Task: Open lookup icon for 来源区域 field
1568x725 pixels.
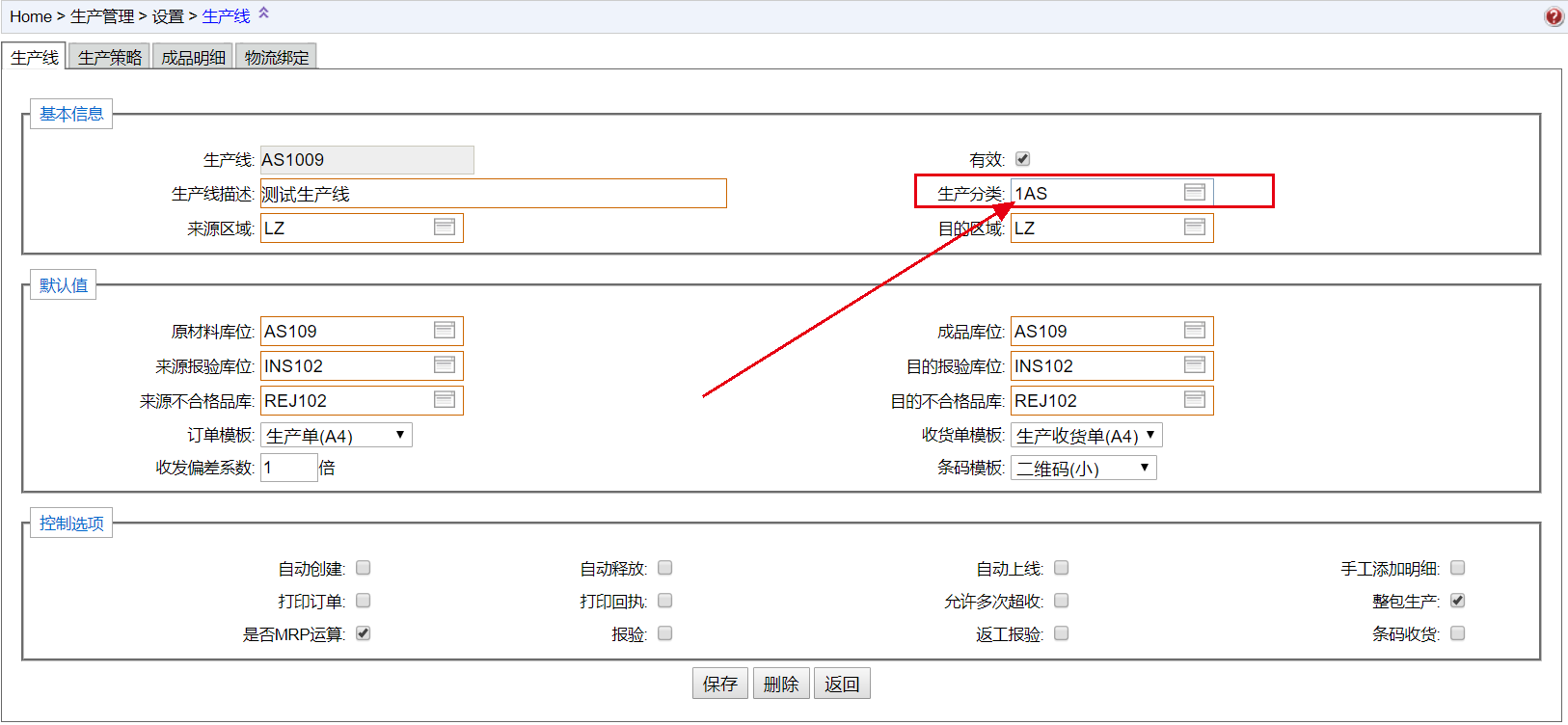Action: tap(445, 227)
